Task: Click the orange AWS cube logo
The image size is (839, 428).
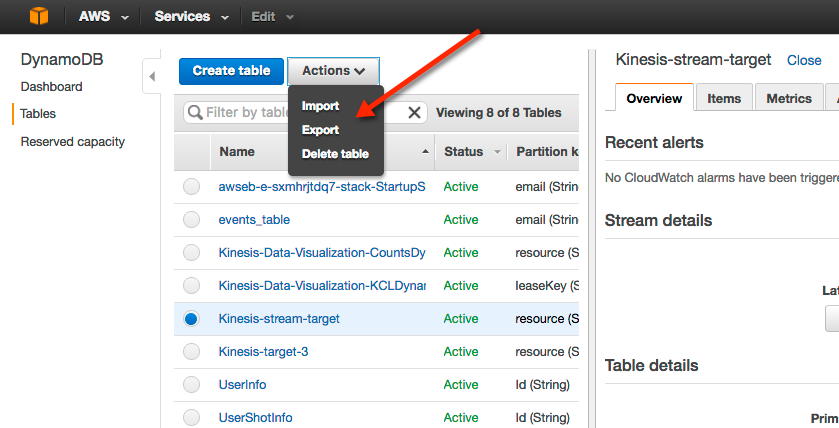Action: point(39,16)
